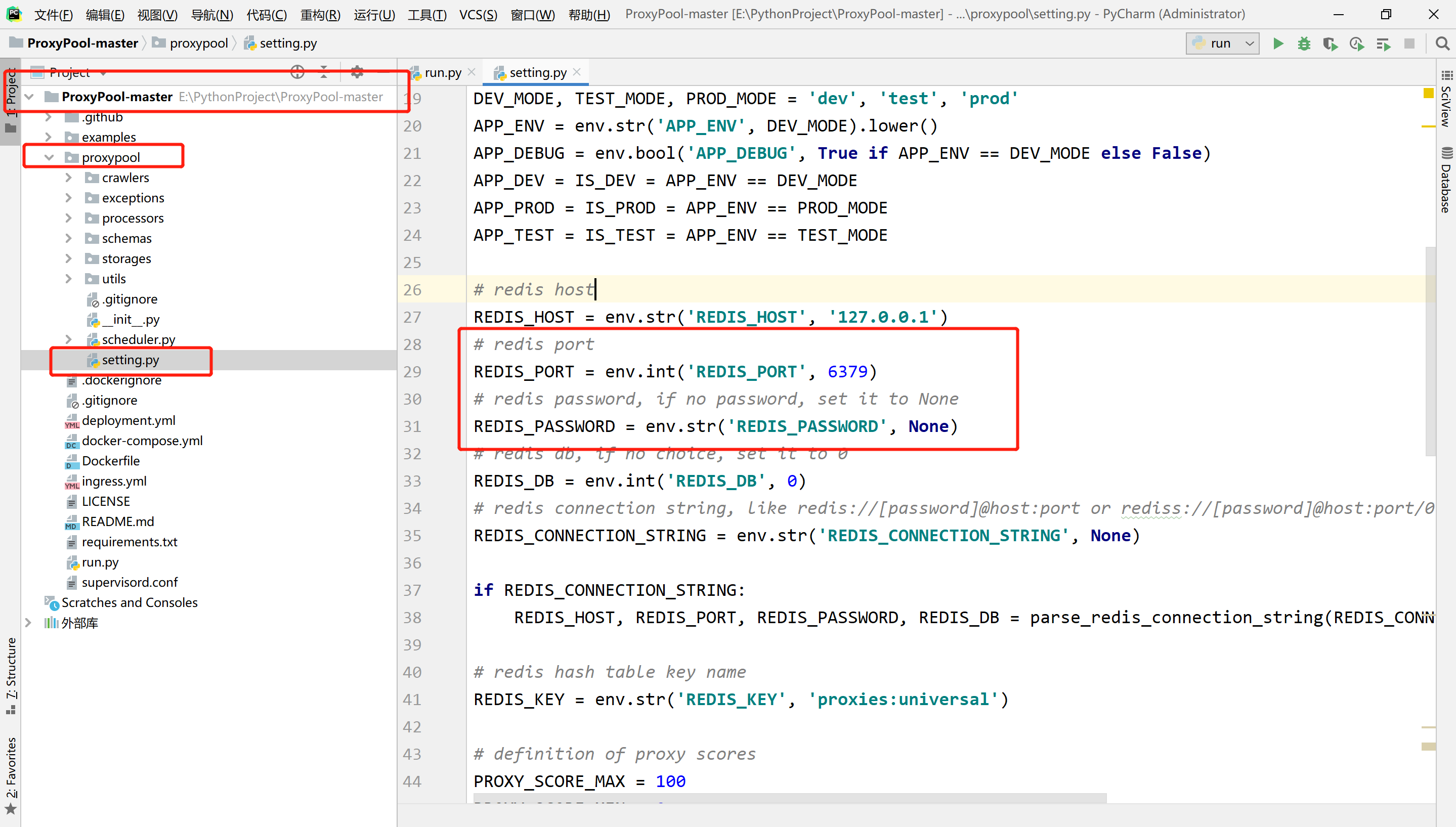Image resolution: width=1456 pixels, height=827 pixels.
Task: Open the run configuration dropdown
Action: pyautogui.click(x=1222, y=43)
